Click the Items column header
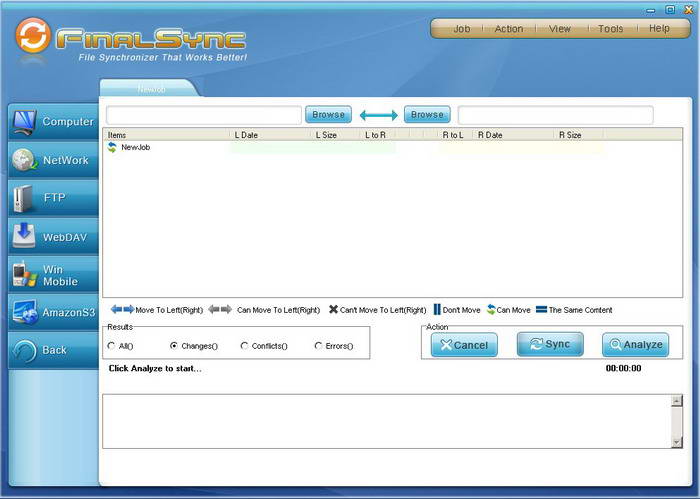The image size is (700, 499). tap(167, 135)
